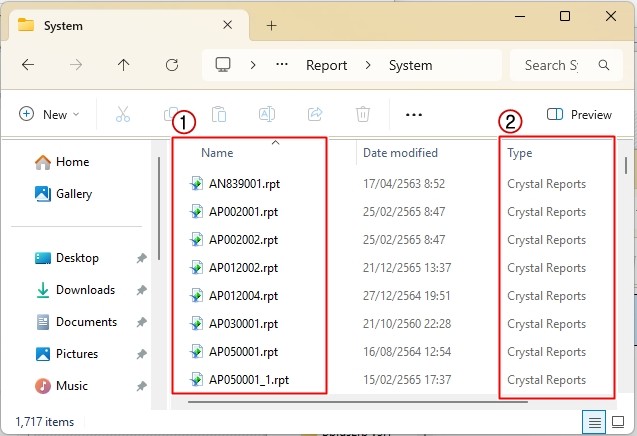Open See more options ellipsis menu
This screenshot has height=436, width=637.
414,115
